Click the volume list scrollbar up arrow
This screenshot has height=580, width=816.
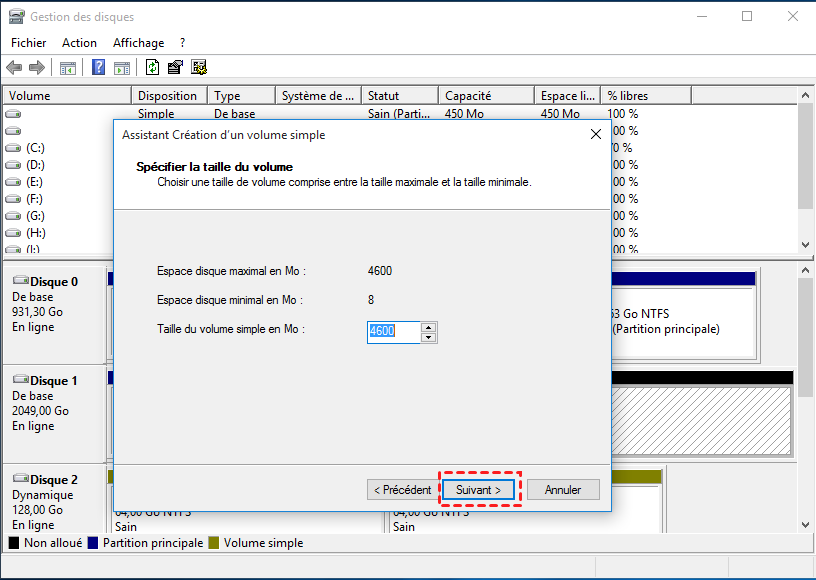[805, 95]
